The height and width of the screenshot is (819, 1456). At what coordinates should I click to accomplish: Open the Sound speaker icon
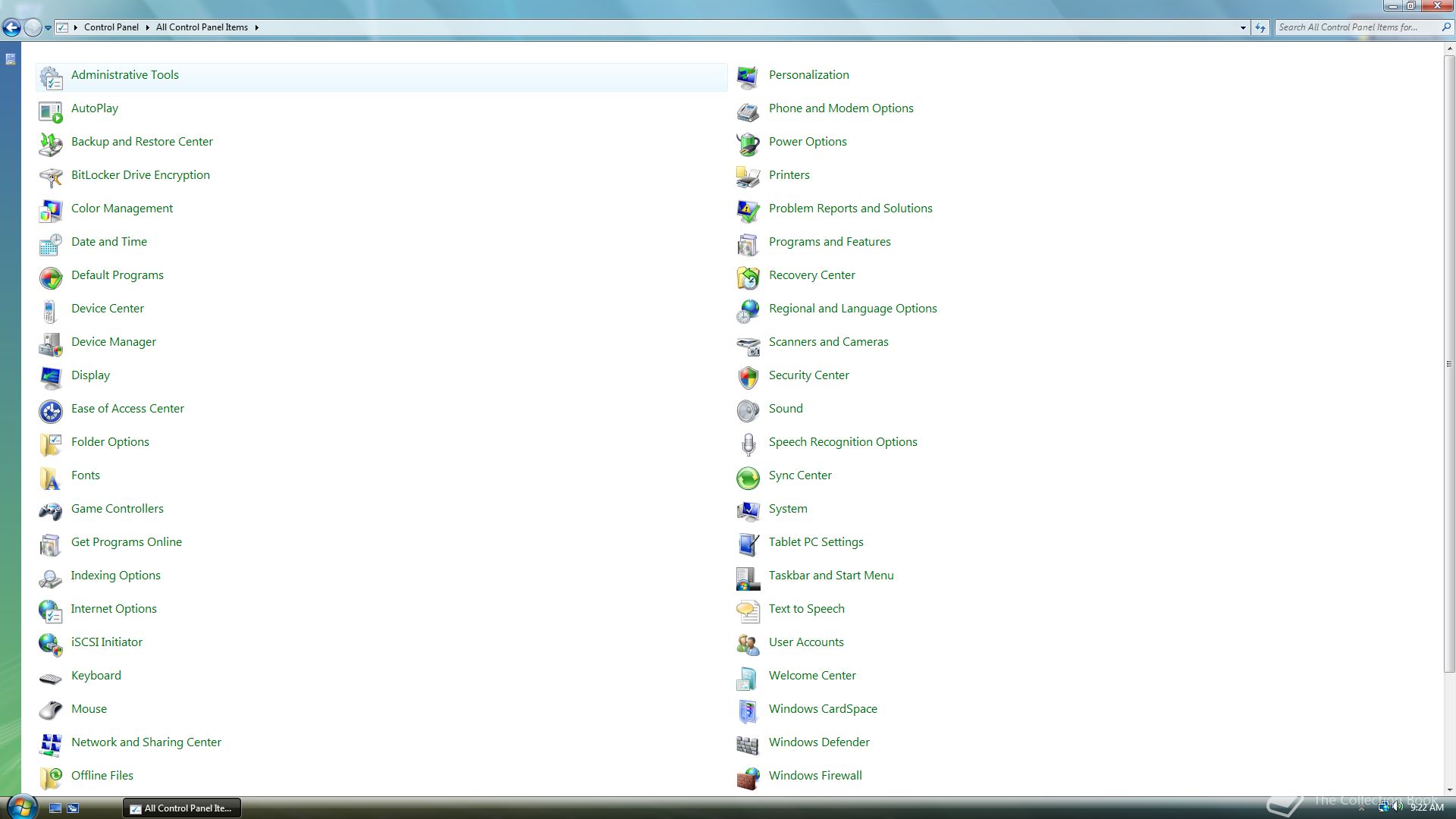pos(748,411)
